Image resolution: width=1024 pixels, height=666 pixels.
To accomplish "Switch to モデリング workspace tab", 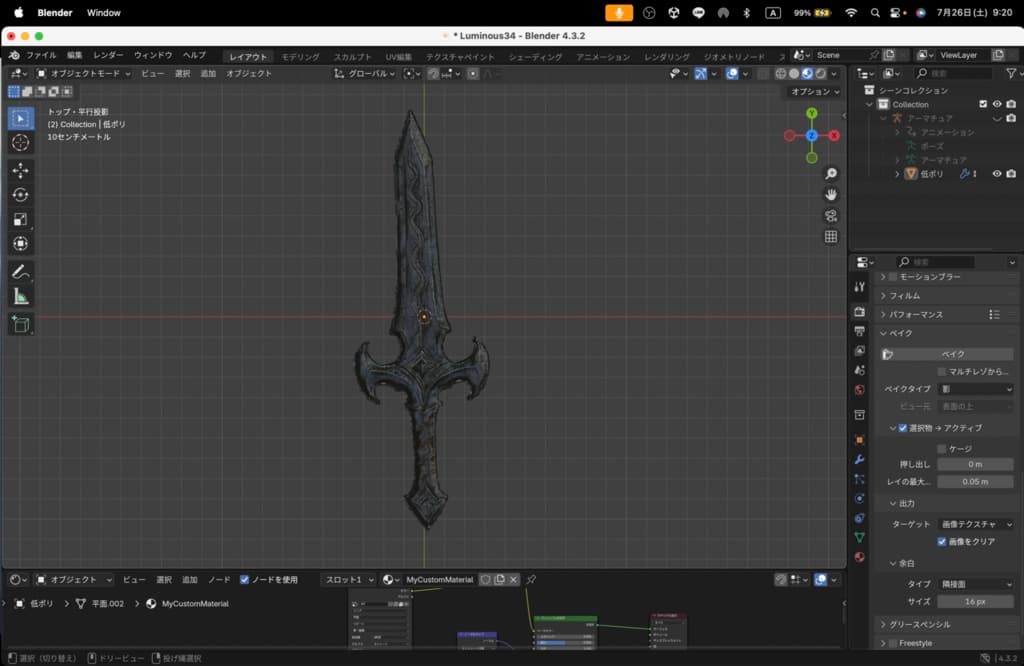I will (300, 57).
